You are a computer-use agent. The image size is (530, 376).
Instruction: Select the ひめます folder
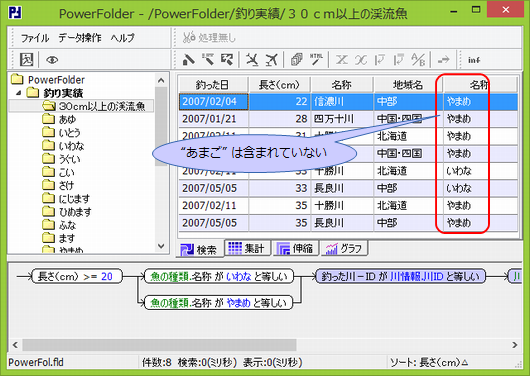[x=67, y=212]
